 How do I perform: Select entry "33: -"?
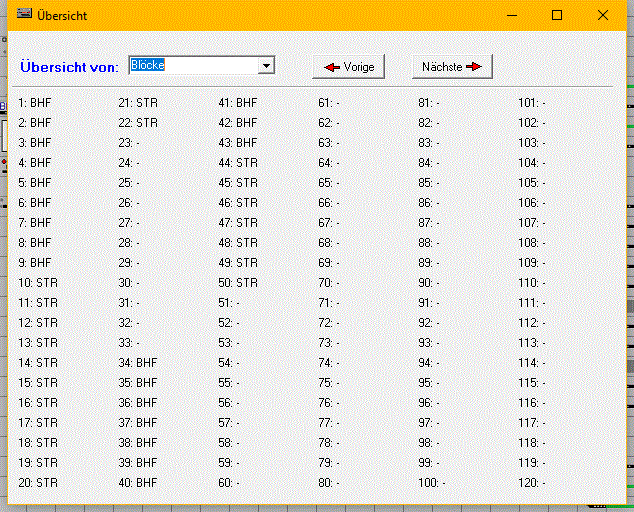click(129, 343)
